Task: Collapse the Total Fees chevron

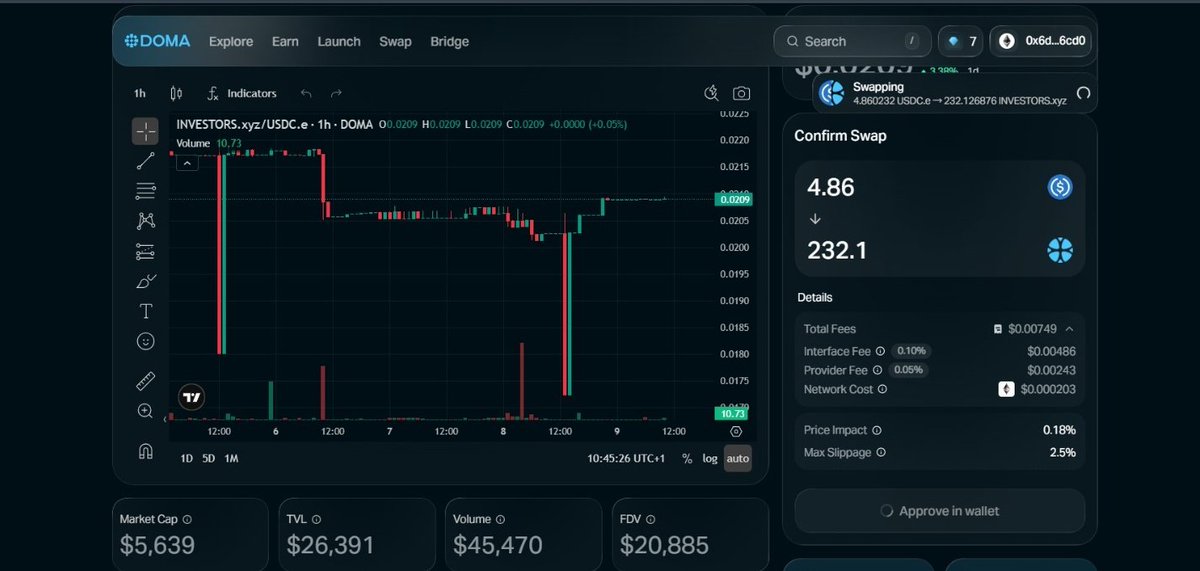Action: (x=1069, y=328)
